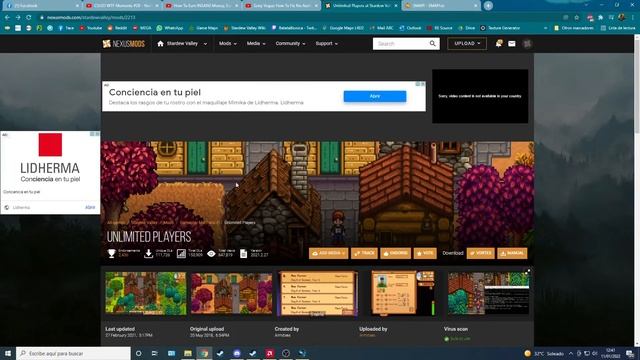Click the Stardew Valley home icon
640x360 pixels.
coord(160,44)
